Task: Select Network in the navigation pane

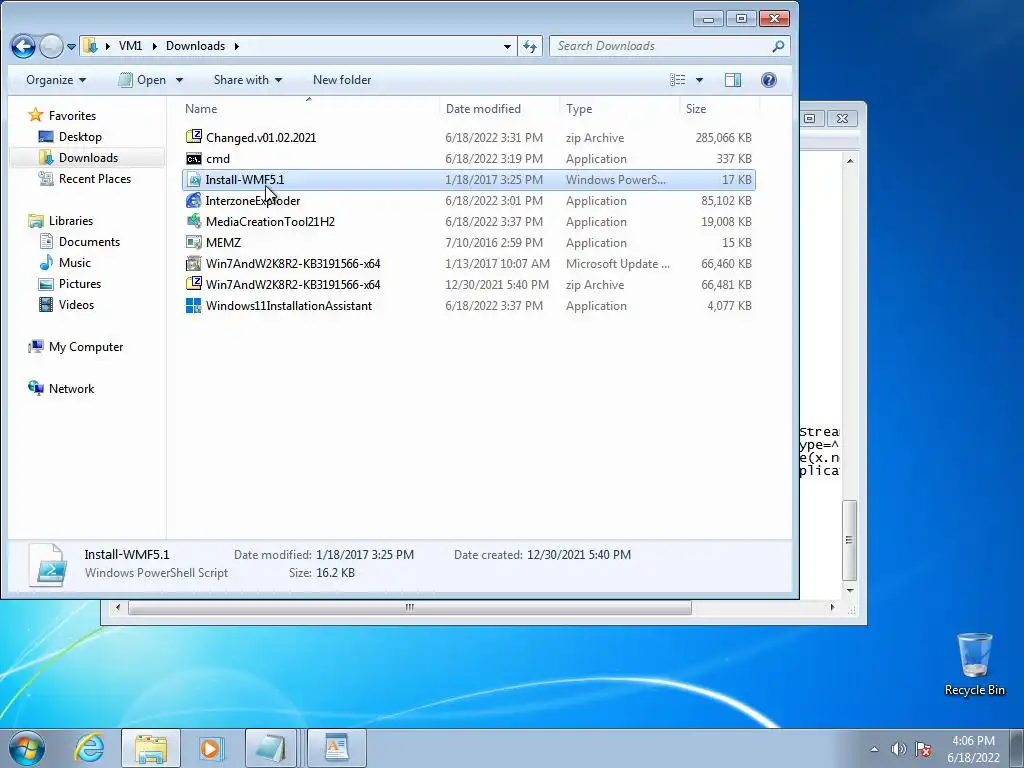Action: tap(71, 389)
